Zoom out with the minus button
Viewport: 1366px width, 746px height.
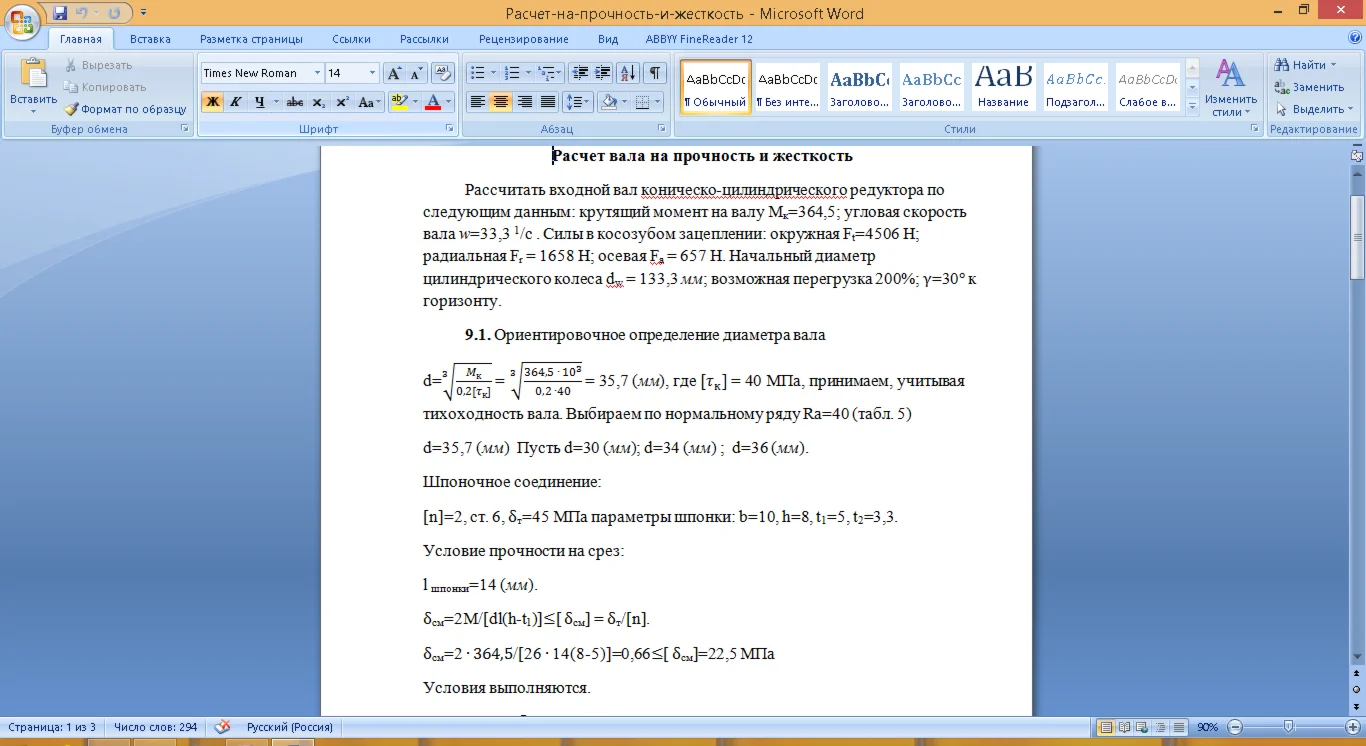coord(1235,727)
